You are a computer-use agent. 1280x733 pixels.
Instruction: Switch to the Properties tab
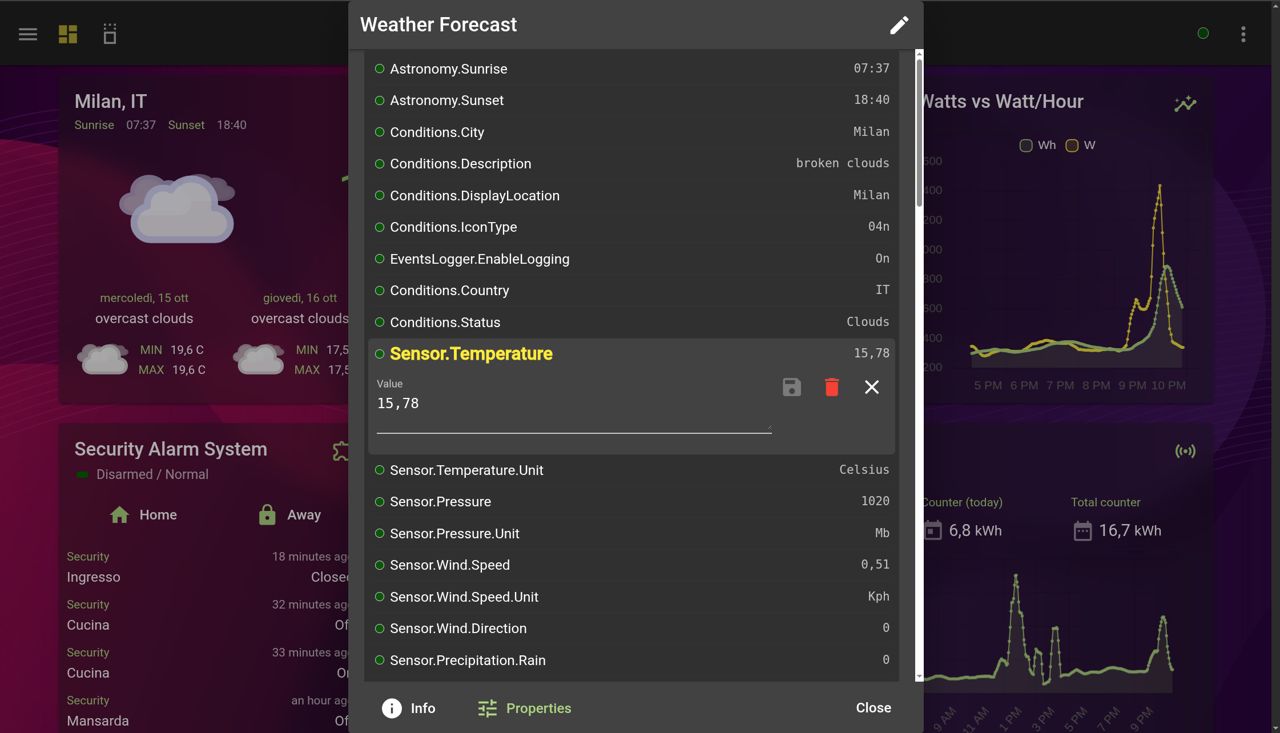pyautogui.click(x=525, y=708)
